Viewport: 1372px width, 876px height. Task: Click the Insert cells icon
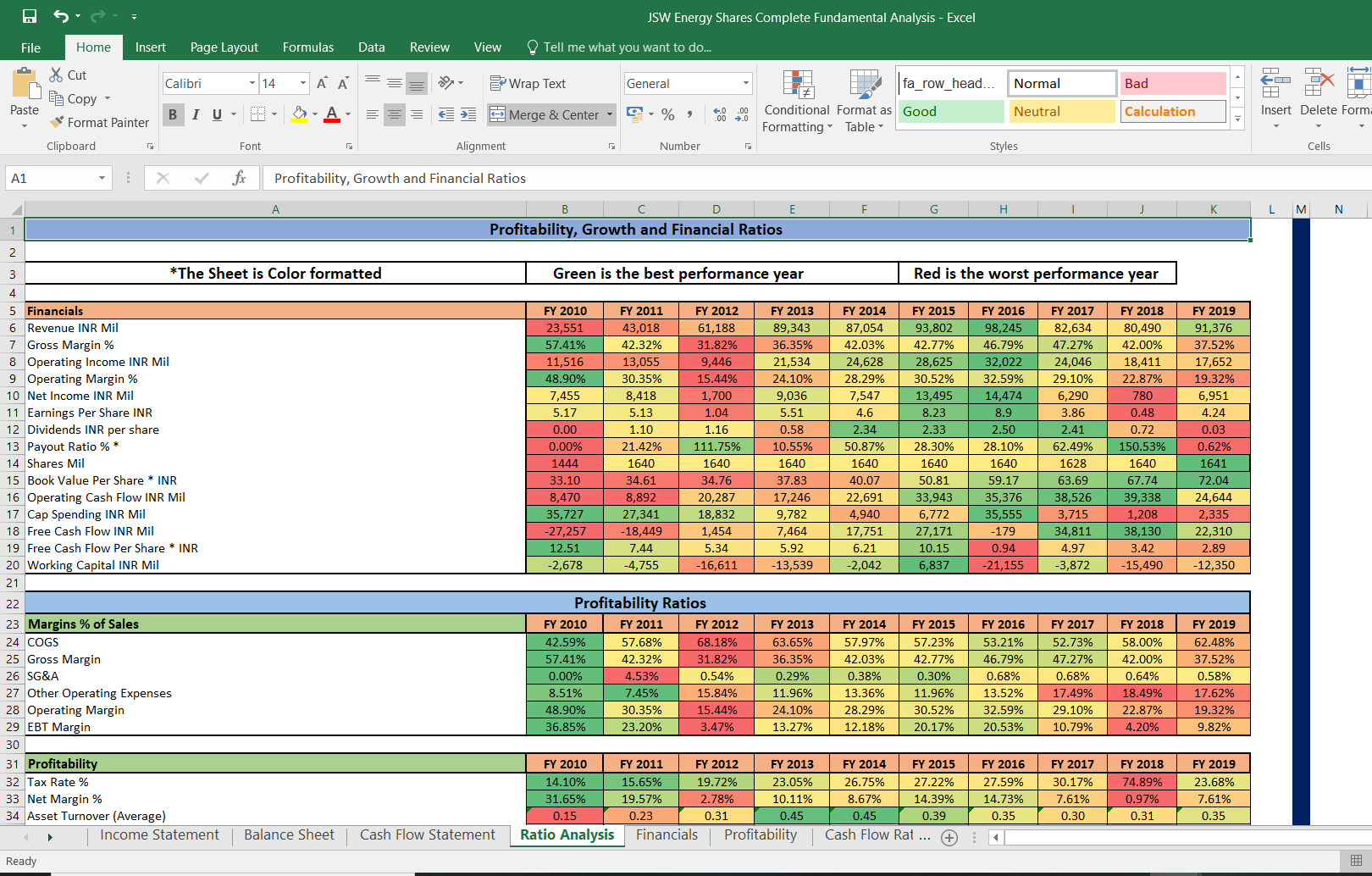coord(1275,83)
